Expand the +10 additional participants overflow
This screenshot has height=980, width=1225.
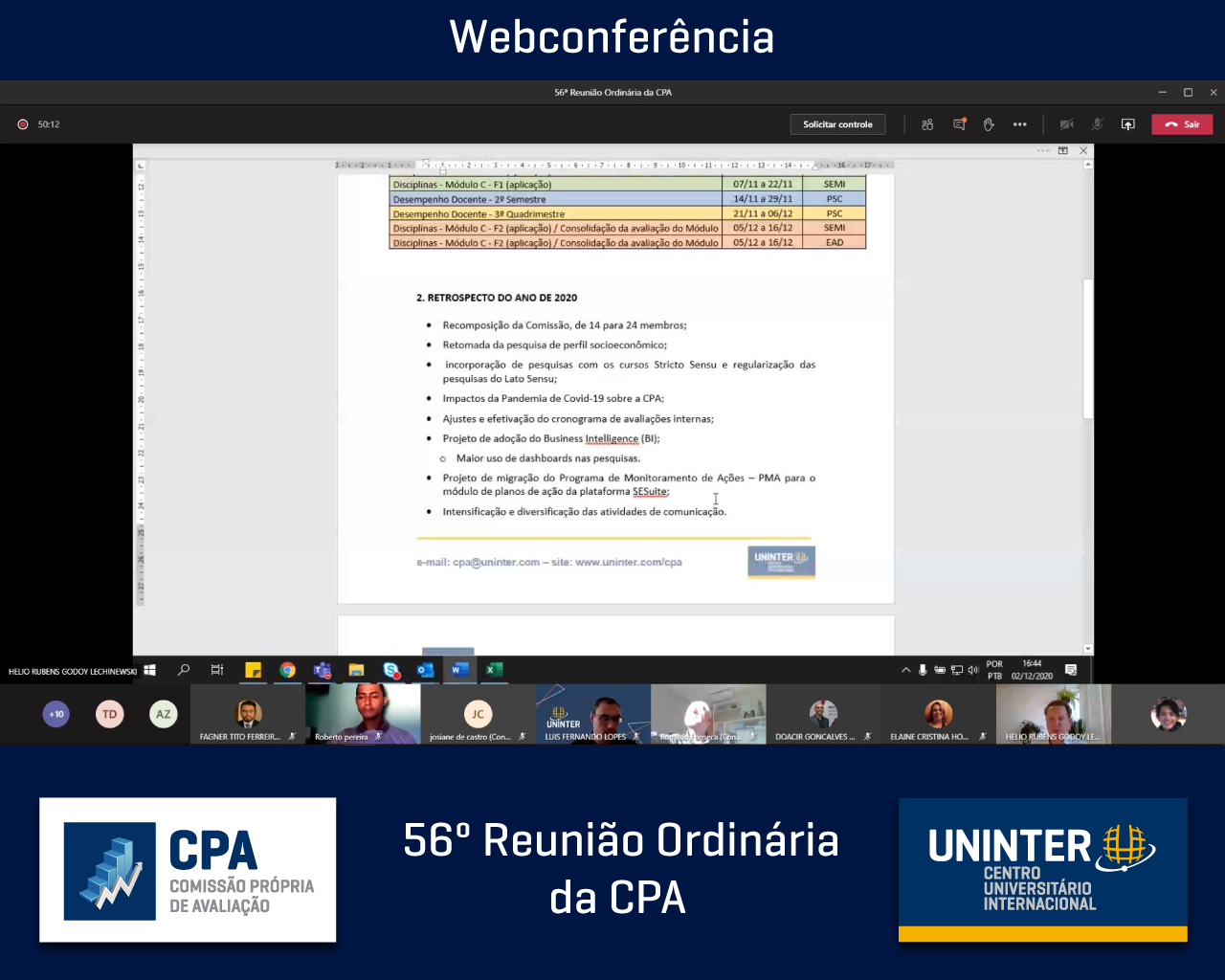pos(56,714)
